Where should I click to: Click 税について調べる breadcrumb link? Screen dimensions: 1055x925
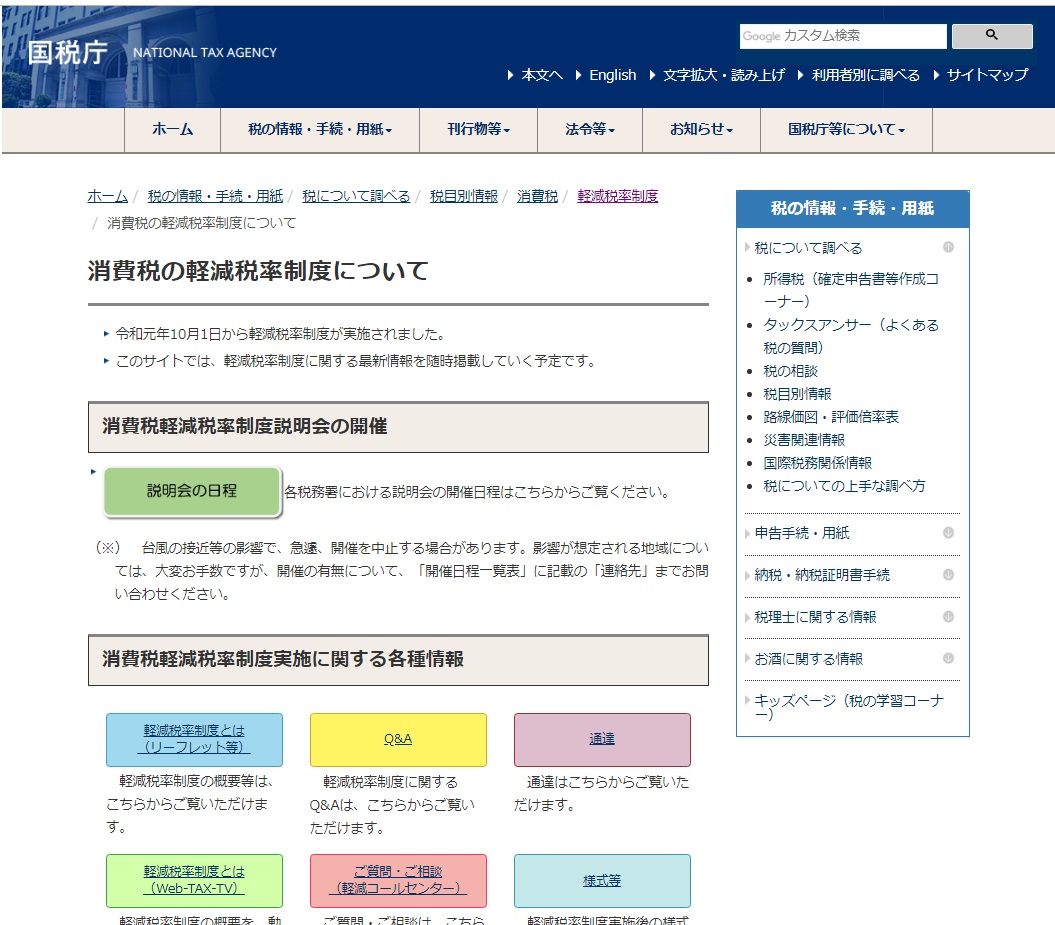pos(356,196)
